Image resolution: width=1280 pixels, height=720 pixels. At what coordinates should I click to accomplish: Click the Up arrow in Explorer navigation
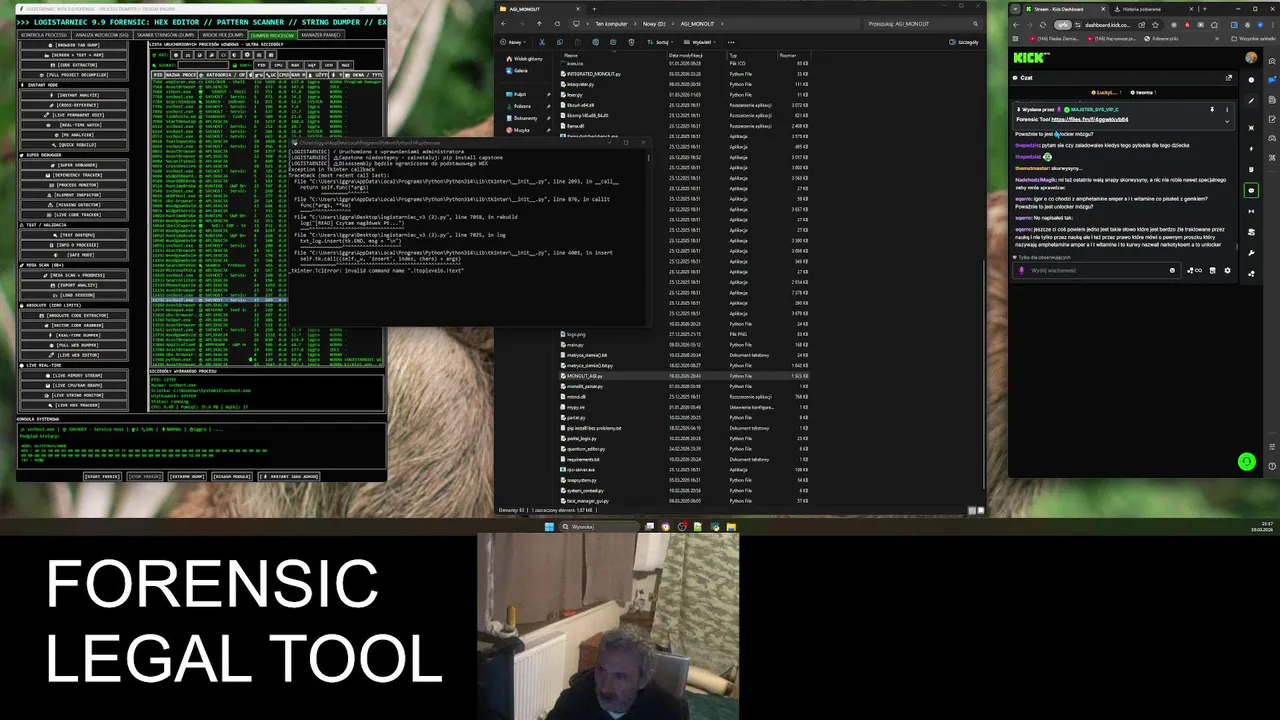tap(539, 24)
